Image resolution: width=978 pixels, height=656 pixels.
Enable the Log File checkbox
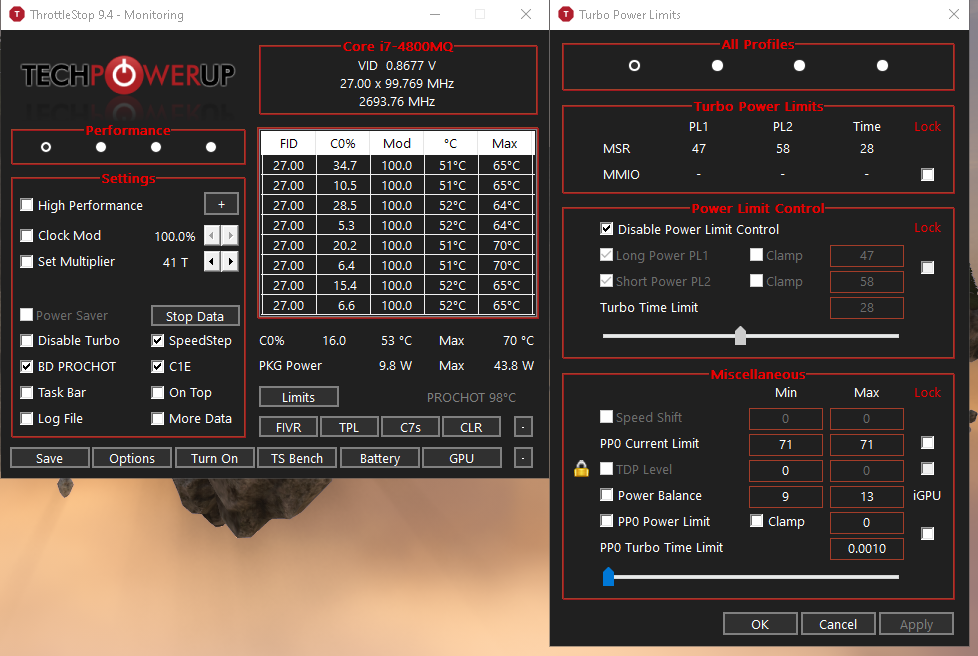pos(27,418)
